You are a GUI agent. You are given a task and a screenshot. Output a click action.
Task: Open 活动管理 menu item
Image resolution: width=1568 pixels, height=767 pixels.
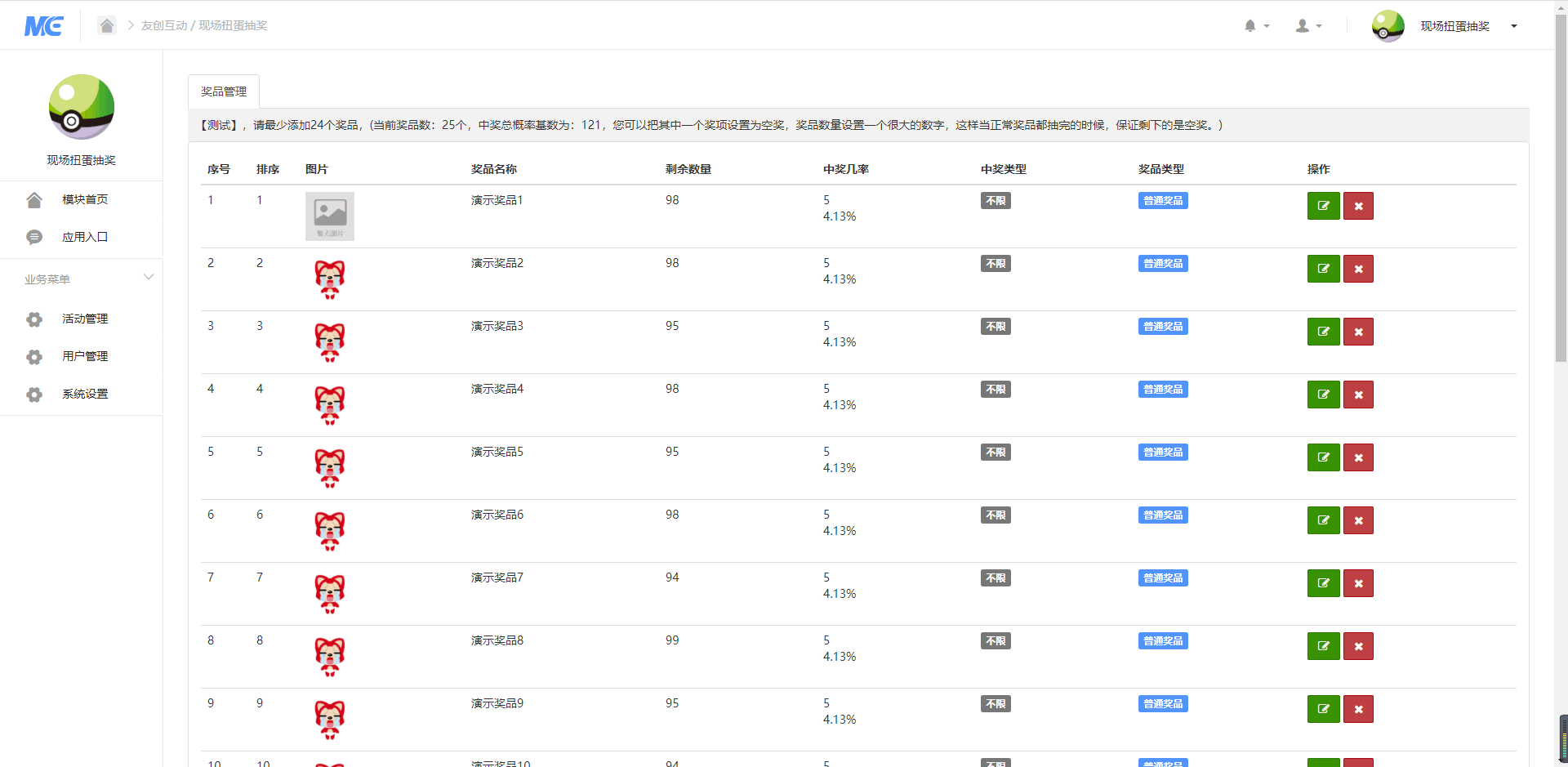pos(85,319)
